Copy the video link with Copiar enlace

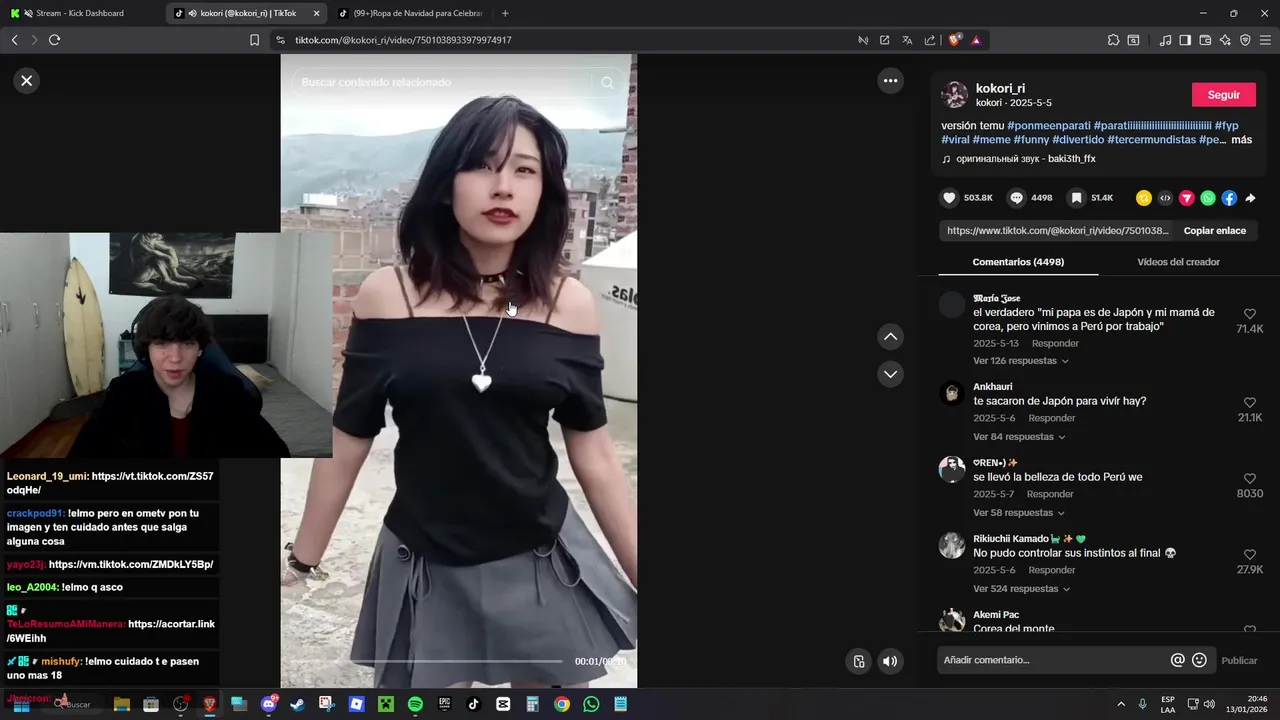tap(1214, 231)
